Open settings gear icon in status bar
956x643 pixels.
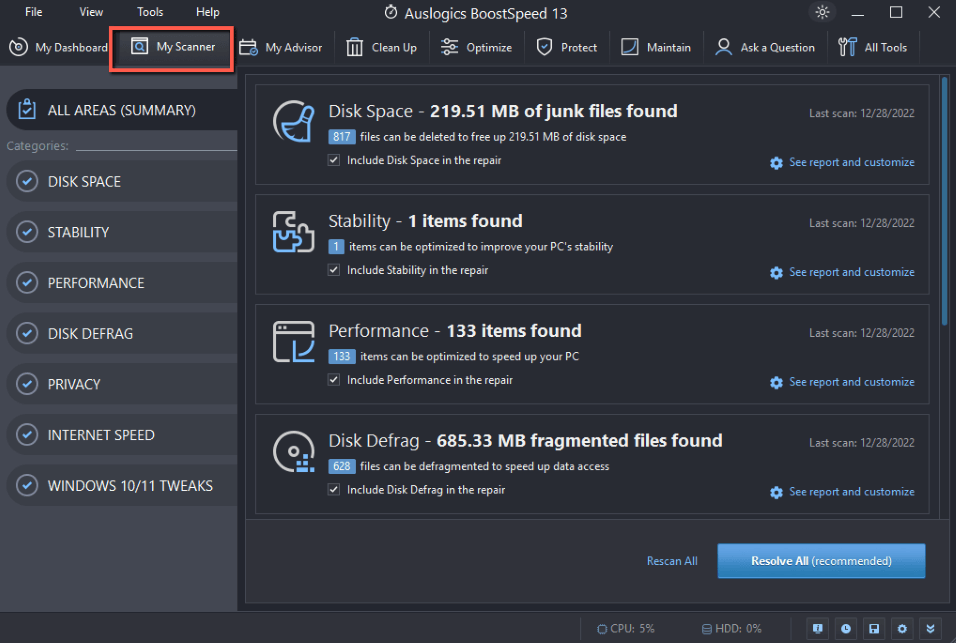click(902, 628)
